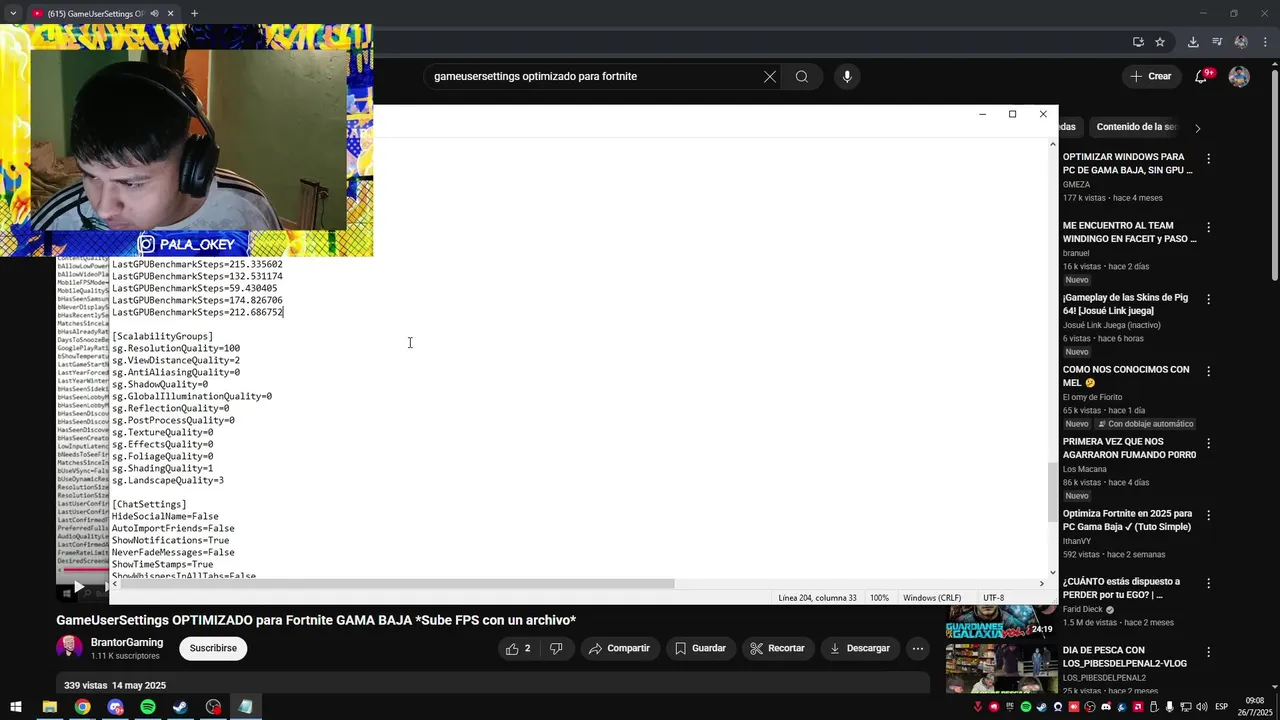Viewport: 1280px width, 720px height.
Task: Click Notepad vertical scrollbar thumb
Action: (x=1051, y=492)
